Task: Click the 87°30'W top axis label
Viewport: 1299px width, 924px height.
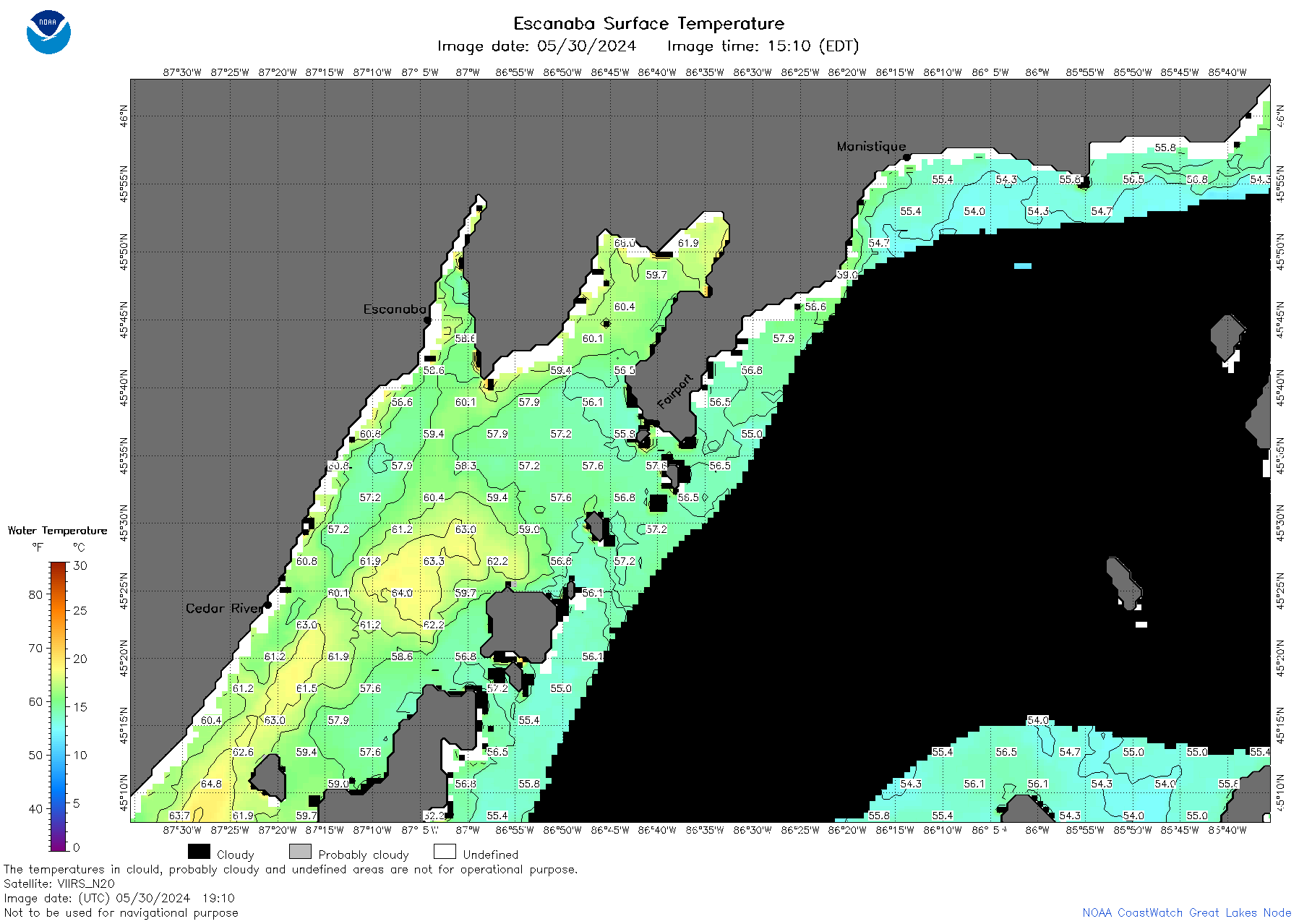Action: click(x=182, y=72)
